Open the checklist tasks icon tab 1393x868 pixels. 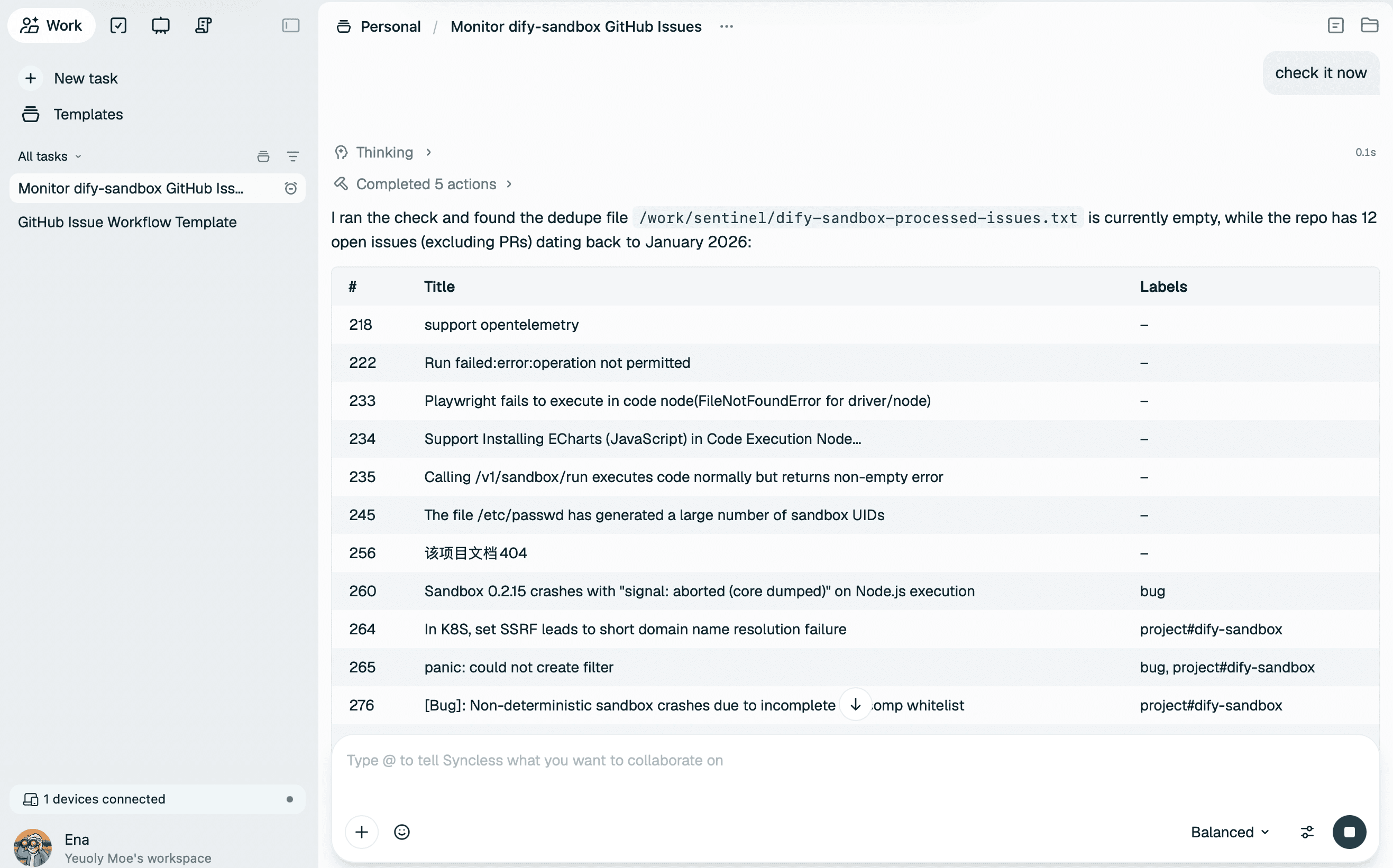[x=118, y=25]
